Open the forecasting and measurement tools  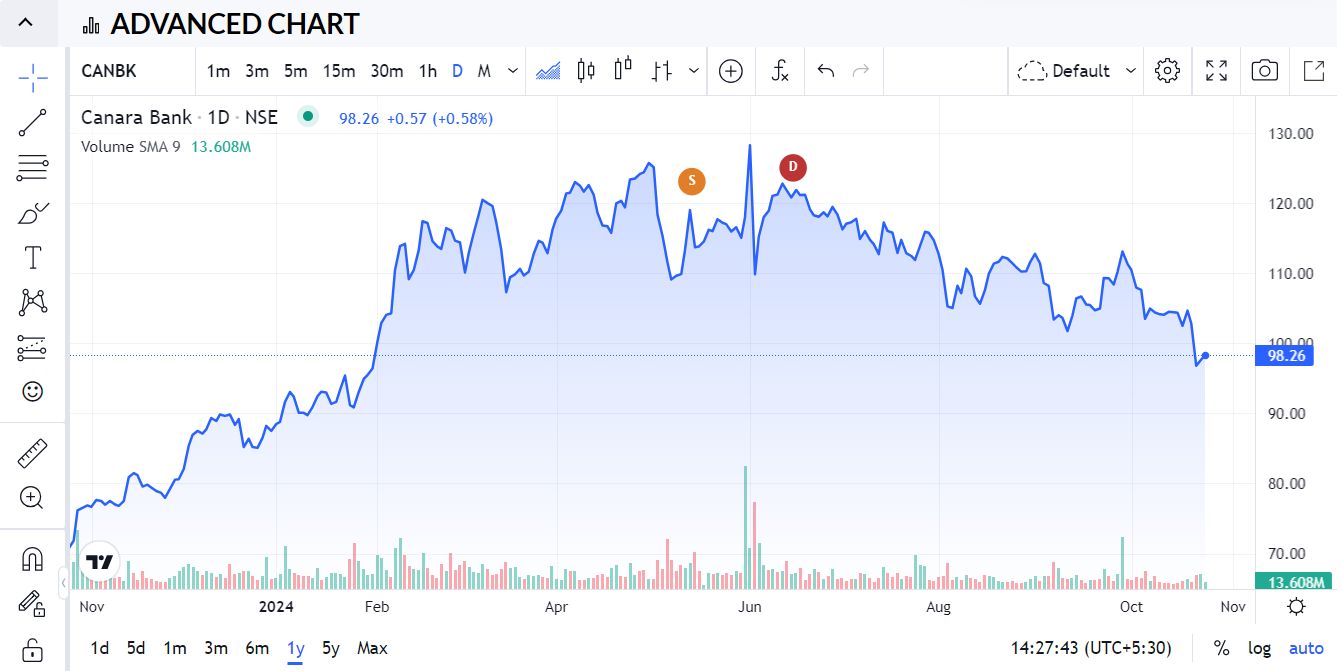pos(32,347)
